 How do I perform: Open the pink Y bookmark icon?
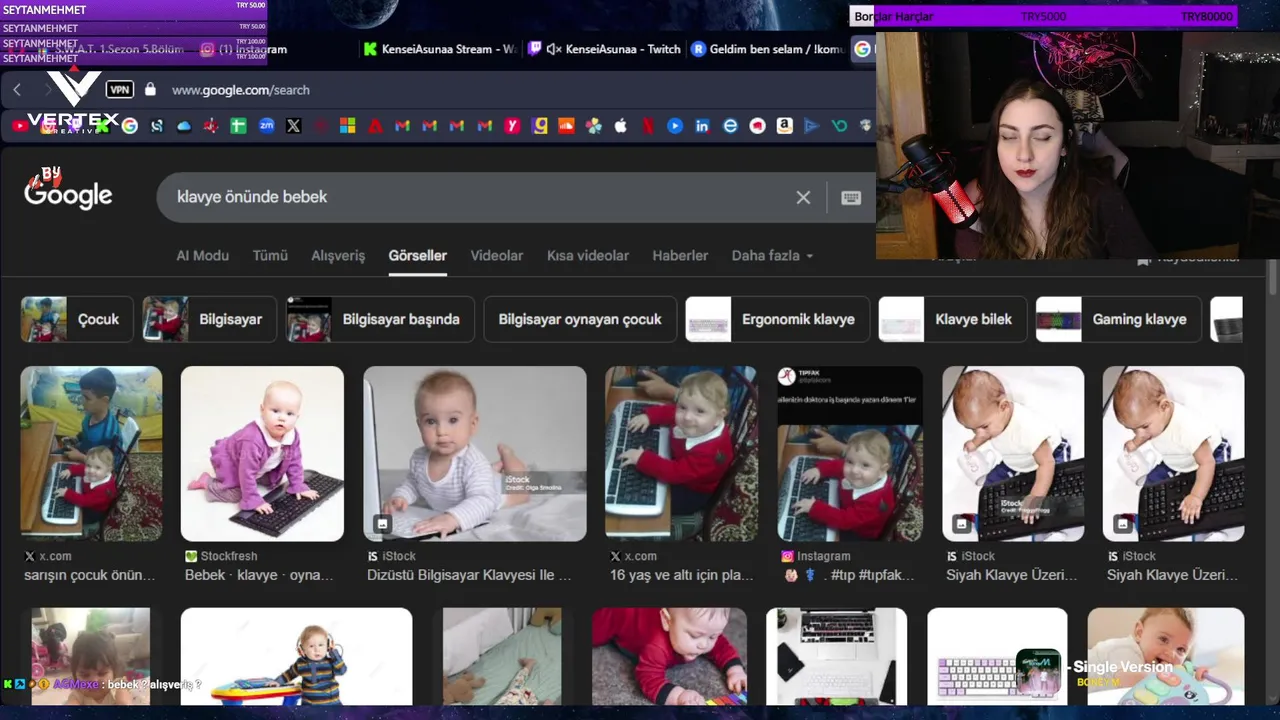pyautogui.click(x=512, y=126)
